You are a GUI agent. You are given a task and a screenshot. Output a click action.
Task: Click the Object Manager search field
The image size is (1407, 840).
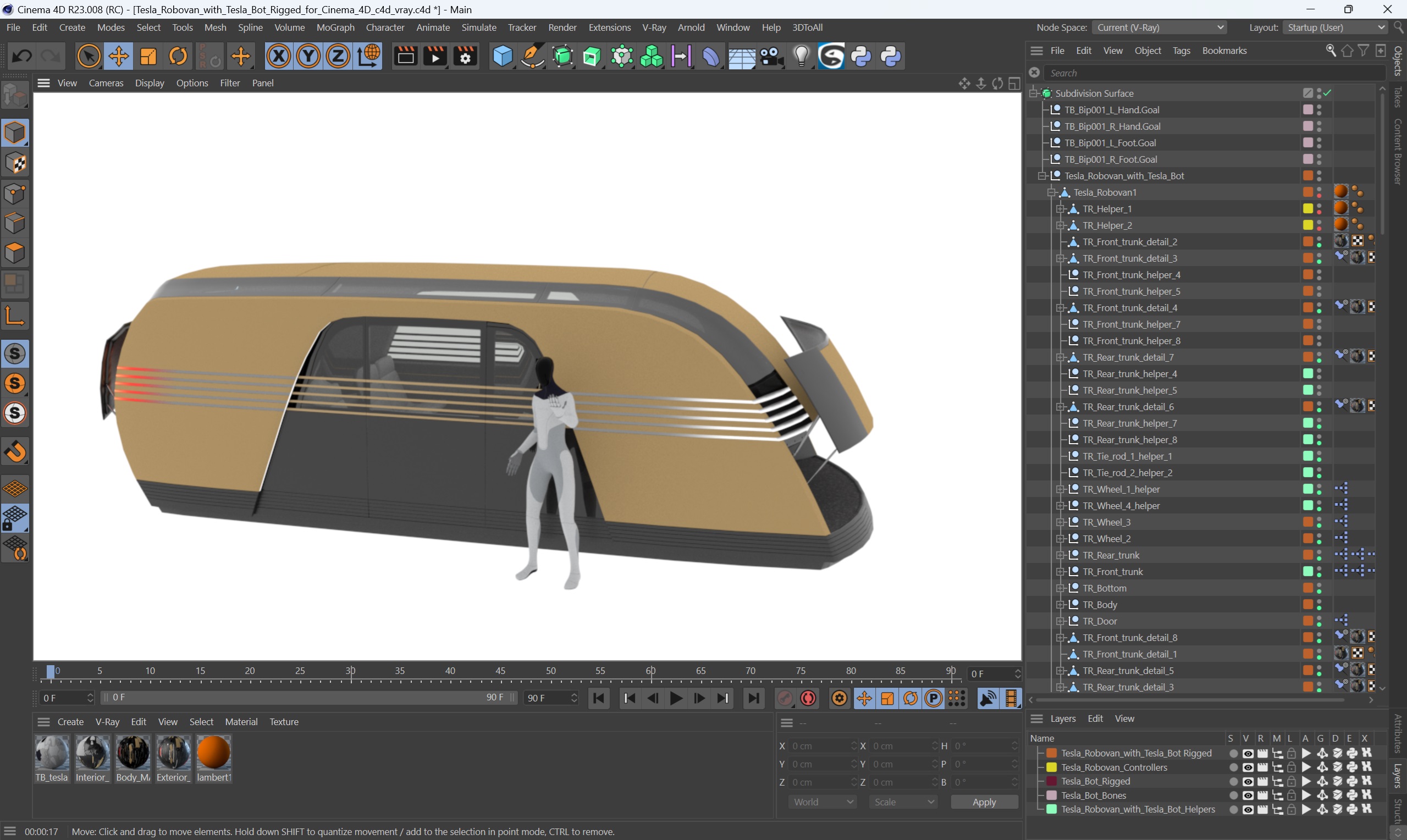click(1213, 73)
